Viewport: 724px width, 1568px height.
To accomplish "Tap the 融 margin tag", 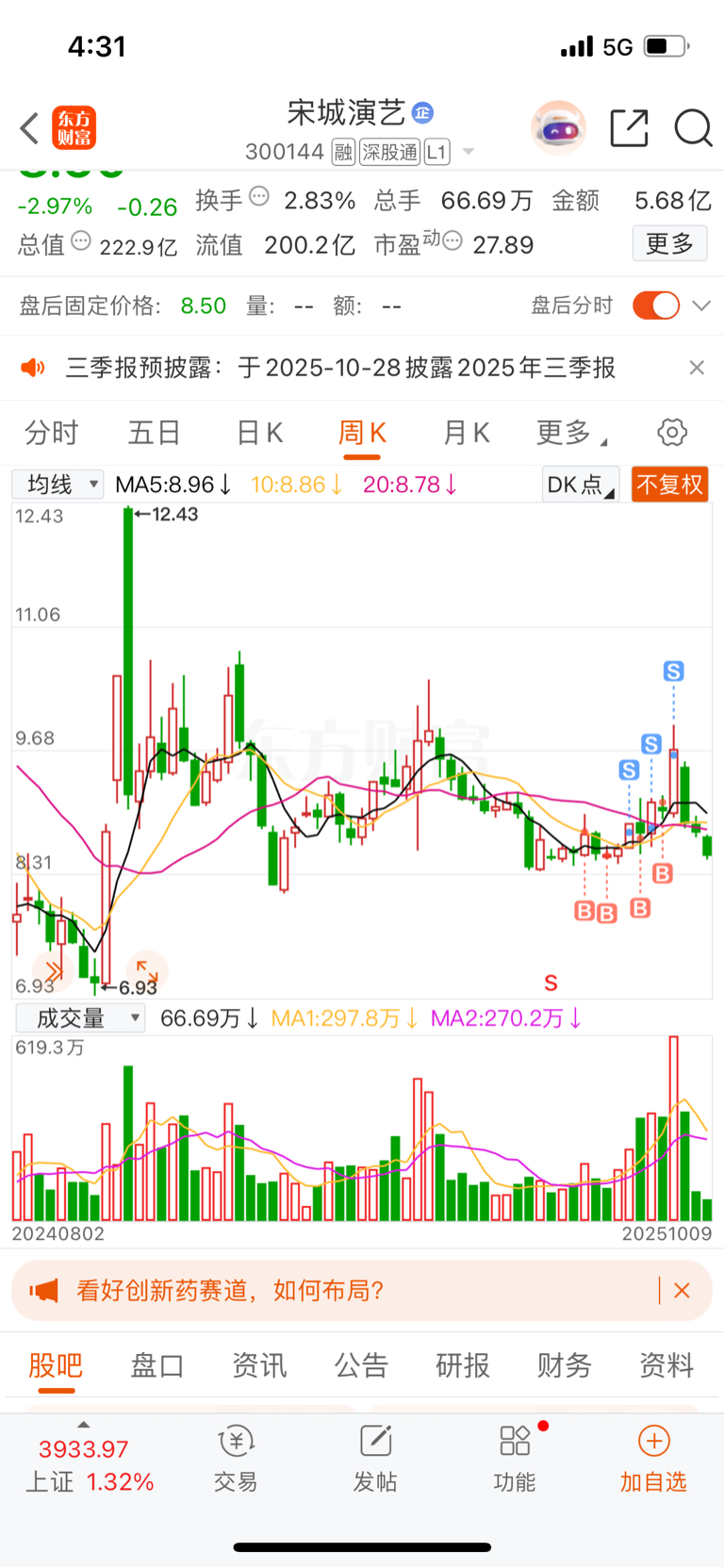I will 343,152.
